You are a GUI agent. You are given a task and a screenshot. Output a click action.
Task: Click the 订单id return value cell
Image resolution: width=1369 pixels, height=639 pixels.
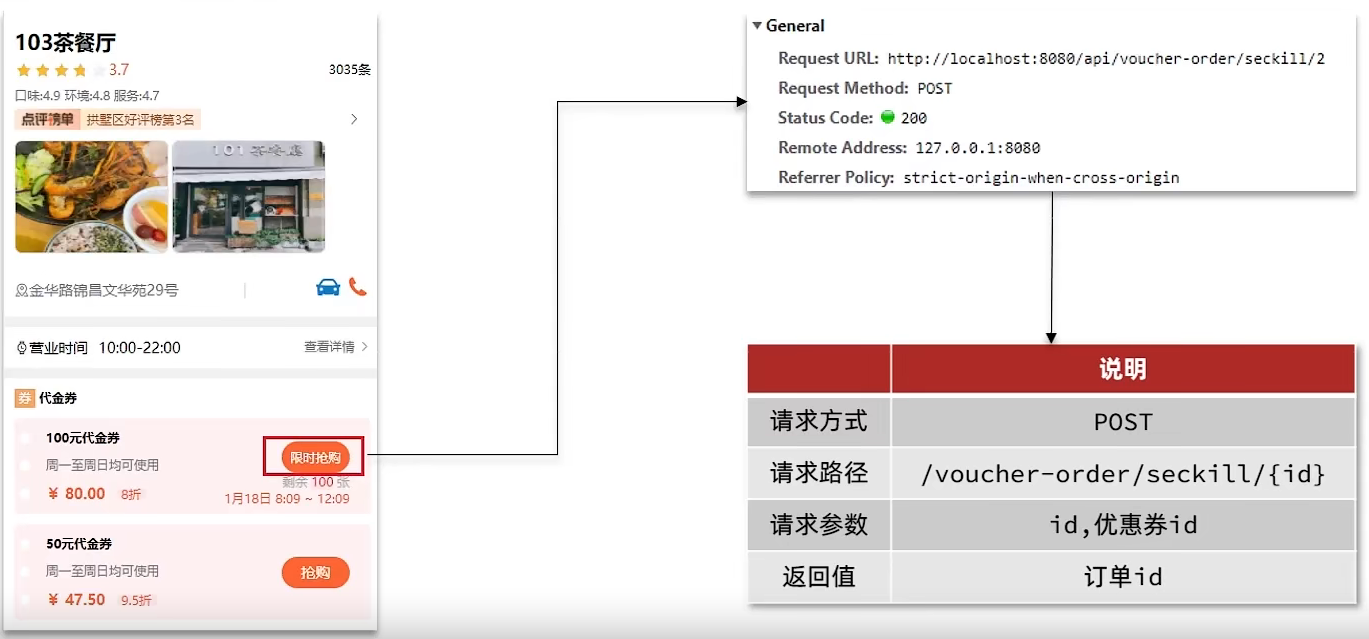pos(1123,577)
